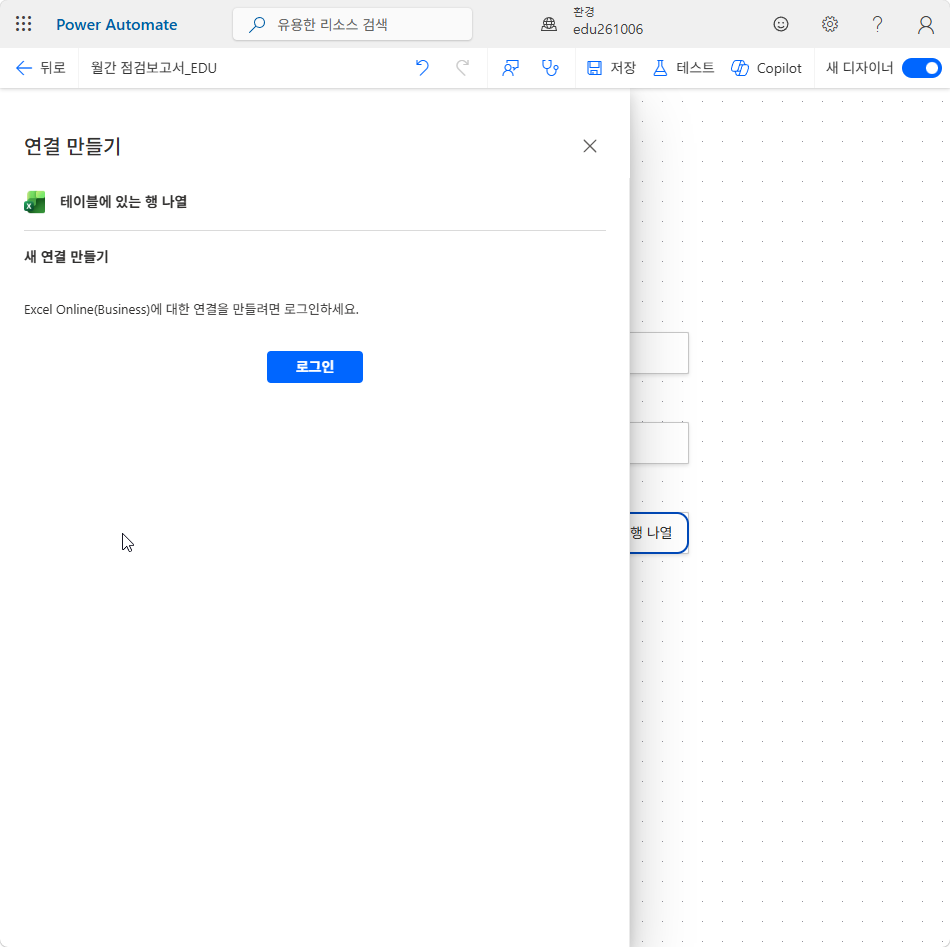
Task: Edit the flow name 월간 점검보고서_EDU
Action: pos(154,68)
